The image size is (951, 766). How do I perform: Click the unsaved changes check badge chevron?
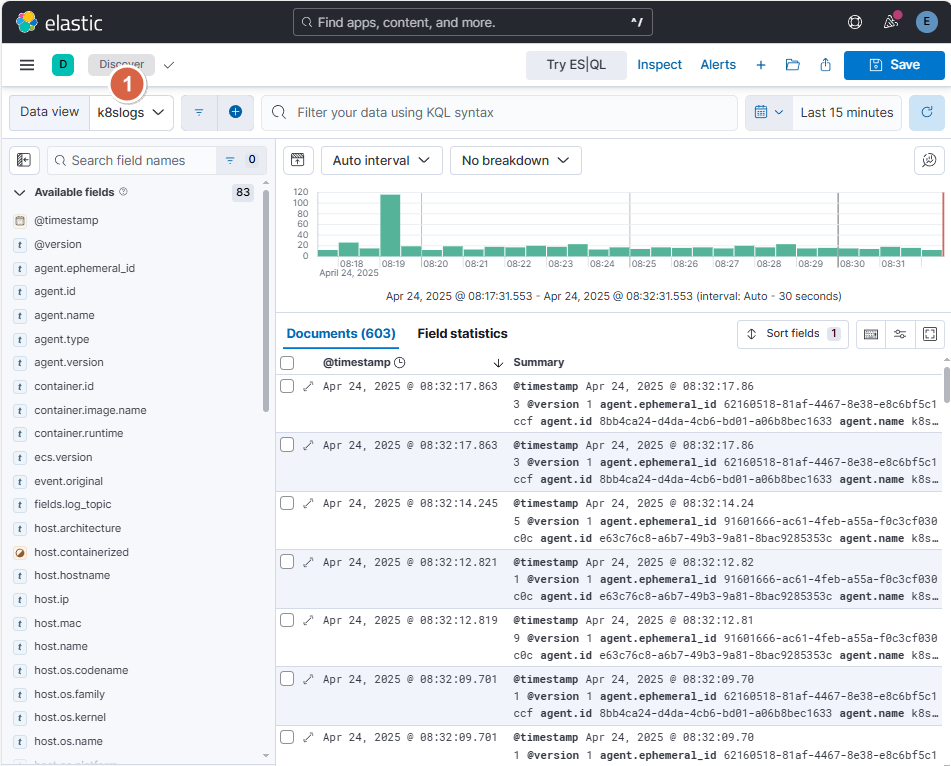(x=169, y=65)
